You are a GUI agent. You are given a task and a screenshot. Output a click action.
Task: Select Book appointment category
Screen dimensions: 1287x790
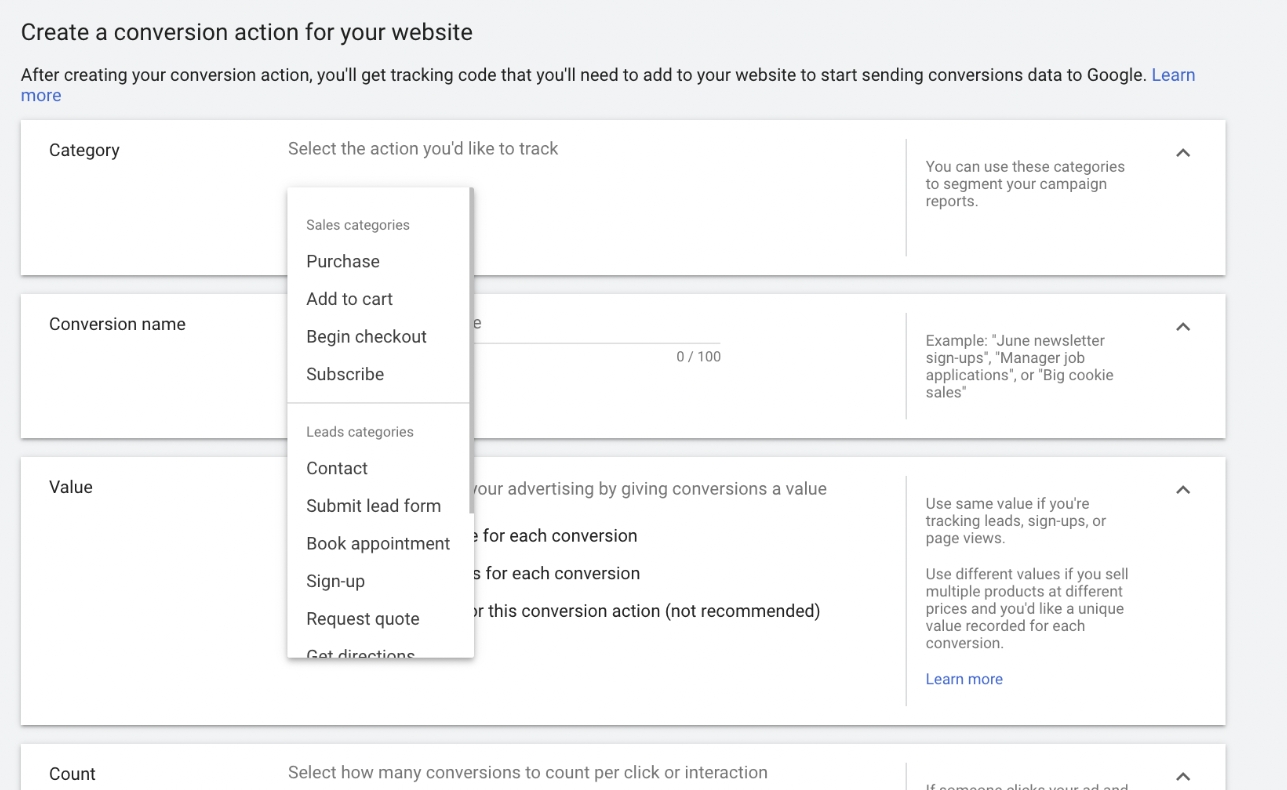[x=378, y=544]
